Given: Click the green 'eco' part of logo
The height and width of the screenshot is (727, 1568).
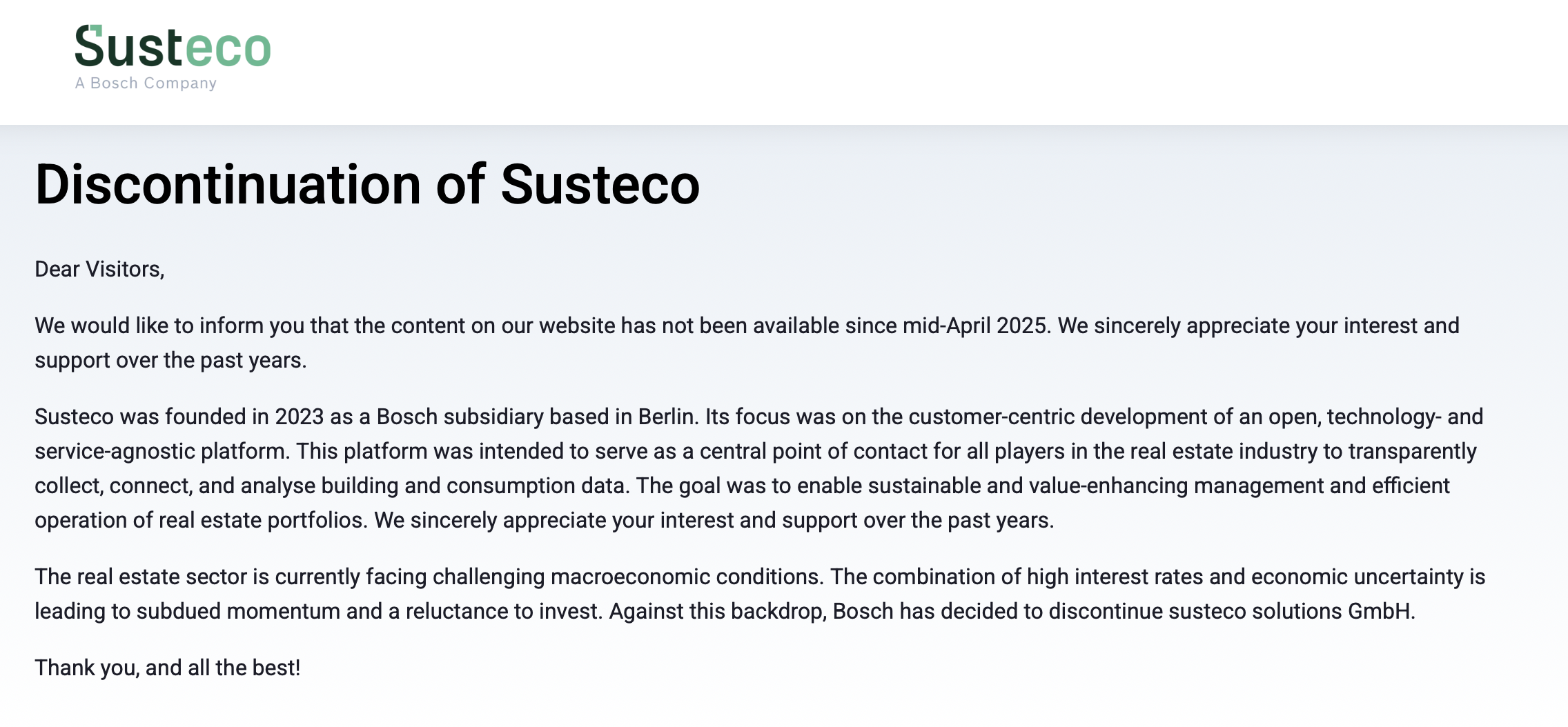Looking at the screenshot, I should tap(228, 48).
